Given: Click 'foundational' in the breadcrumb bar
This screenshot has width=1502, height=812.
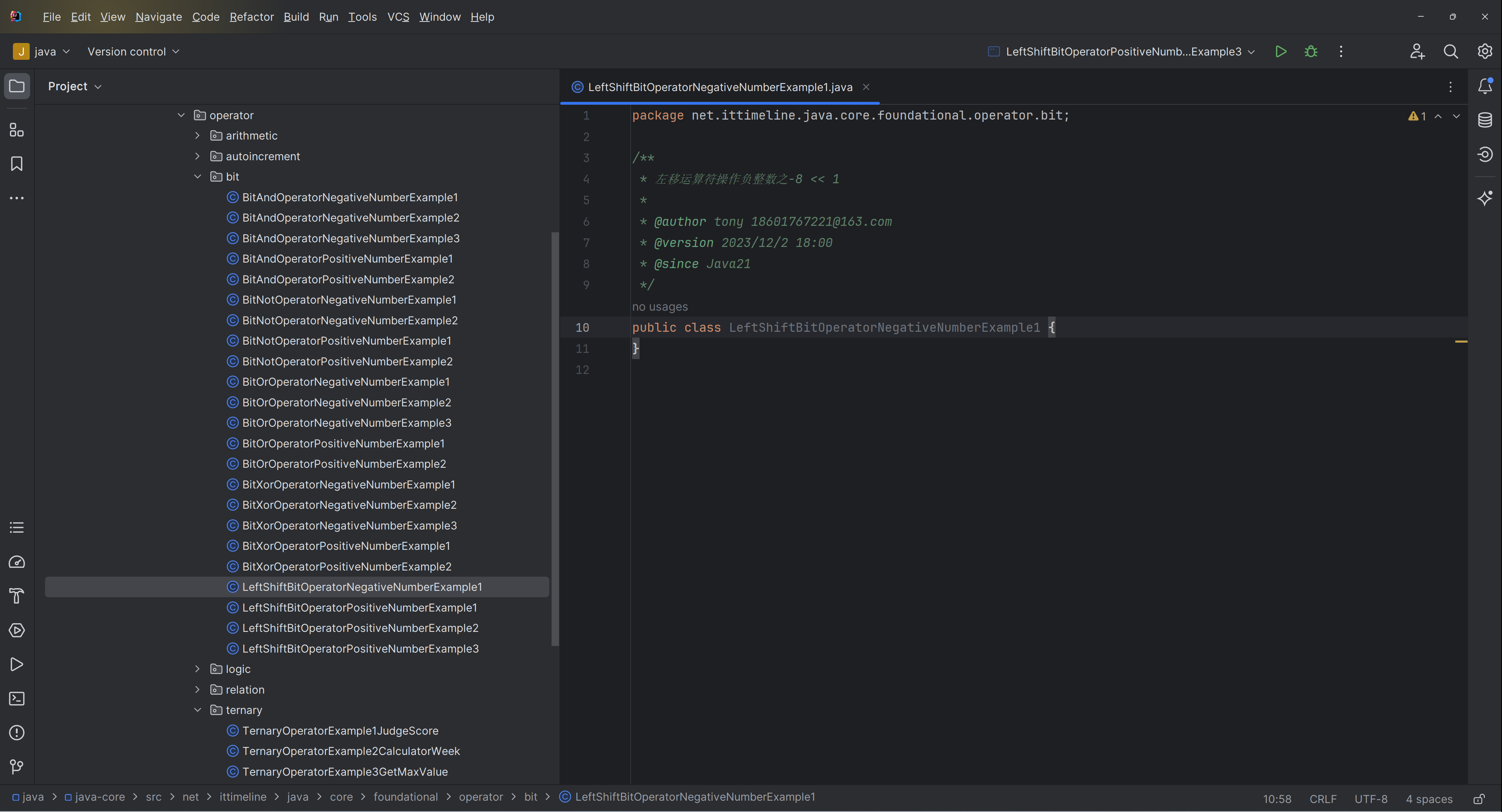Looking at the screenshot, I should [405, 797].
